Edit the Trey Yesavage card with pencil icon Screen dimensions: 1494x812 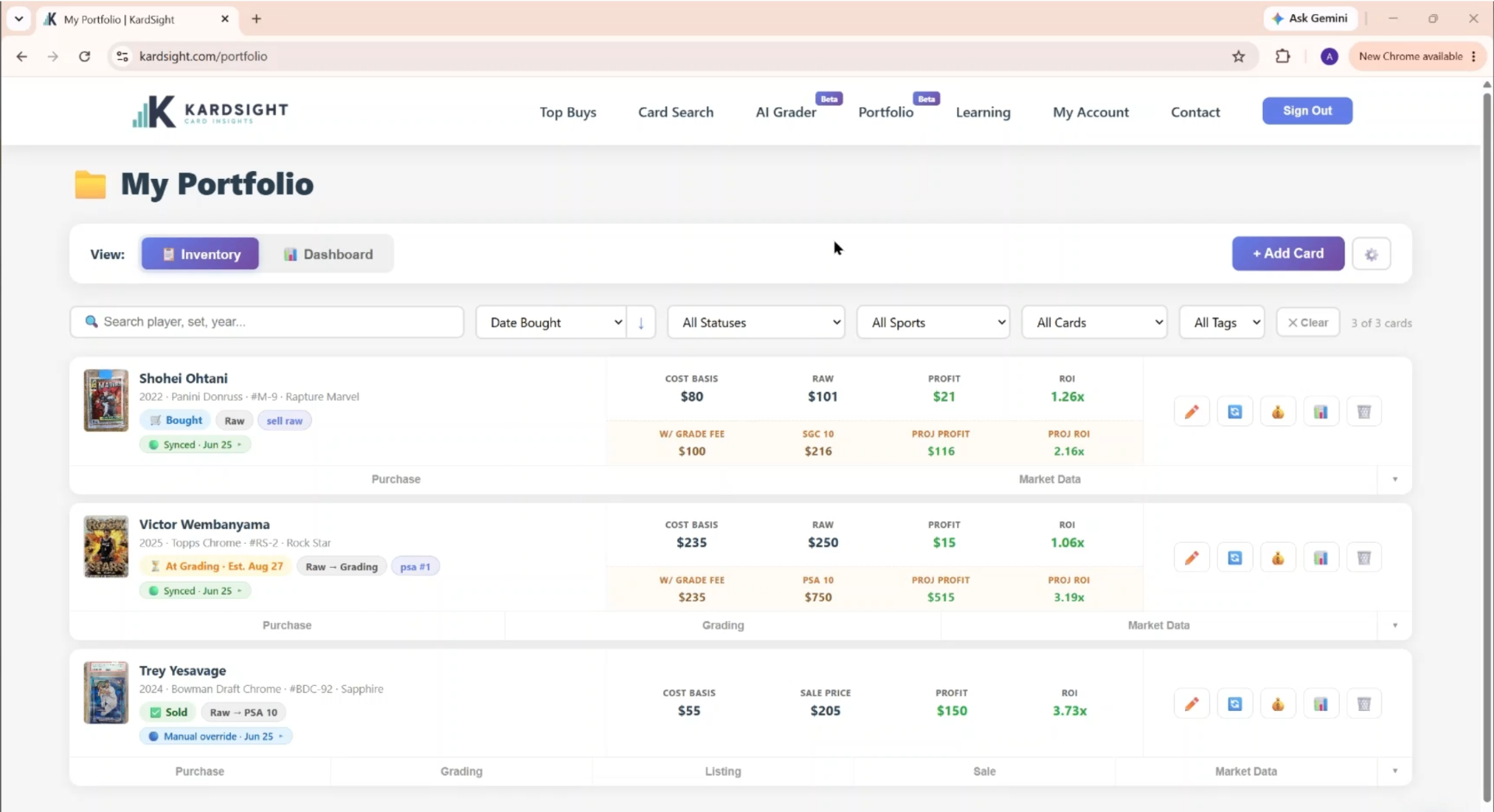tap(1191, 704)
